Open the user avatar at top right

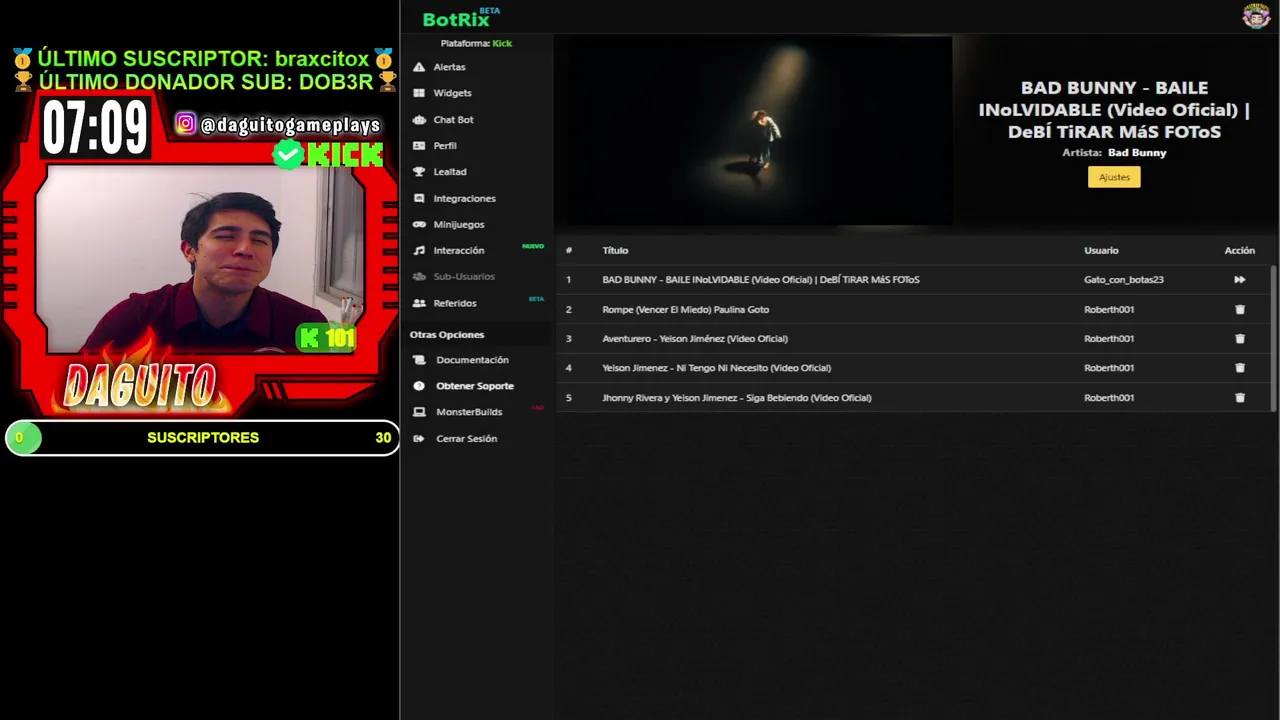[1256, 16]
